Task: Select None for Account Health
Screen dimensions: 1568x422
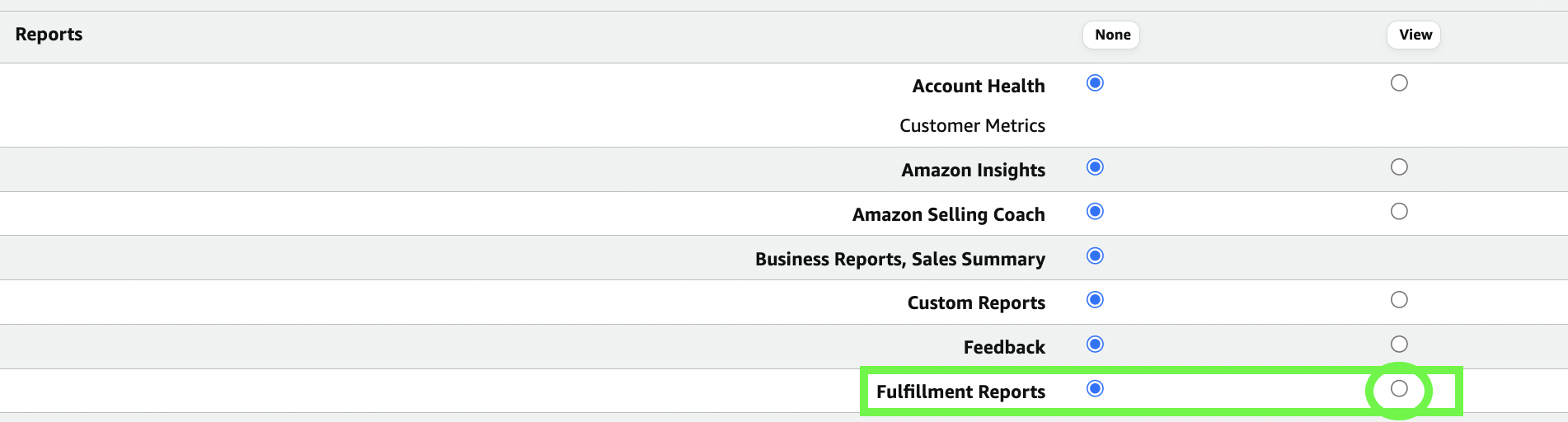Action: coord(1095,83)
